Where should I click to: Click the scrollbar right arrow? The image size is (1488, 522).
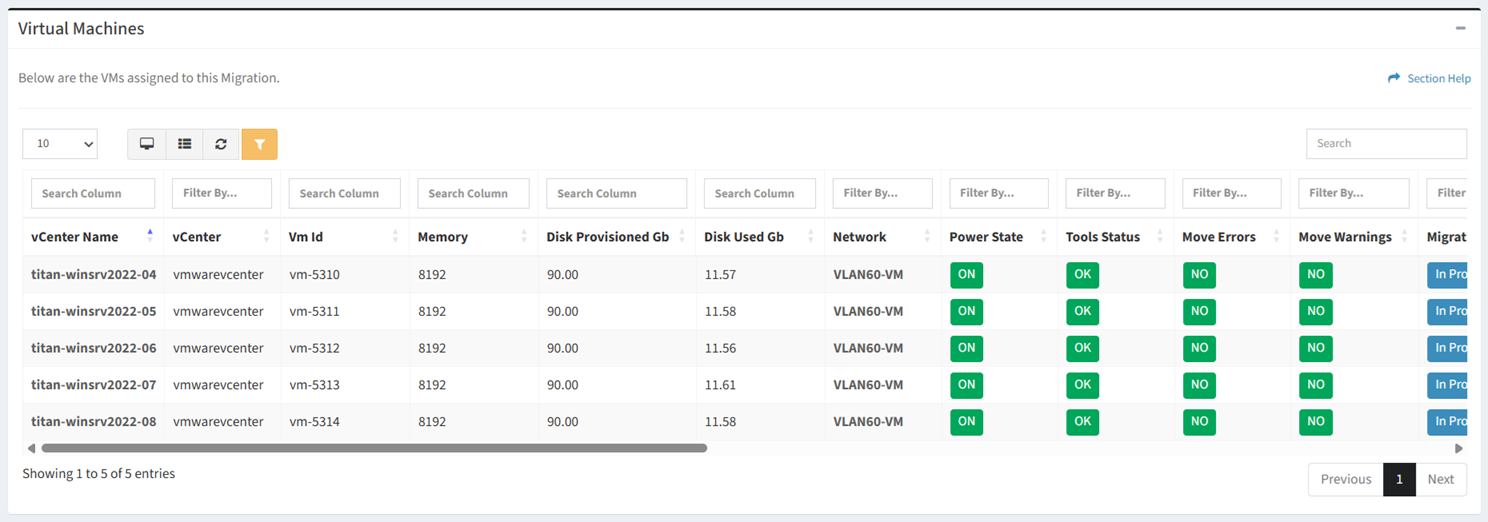[x=1459, y=448]
